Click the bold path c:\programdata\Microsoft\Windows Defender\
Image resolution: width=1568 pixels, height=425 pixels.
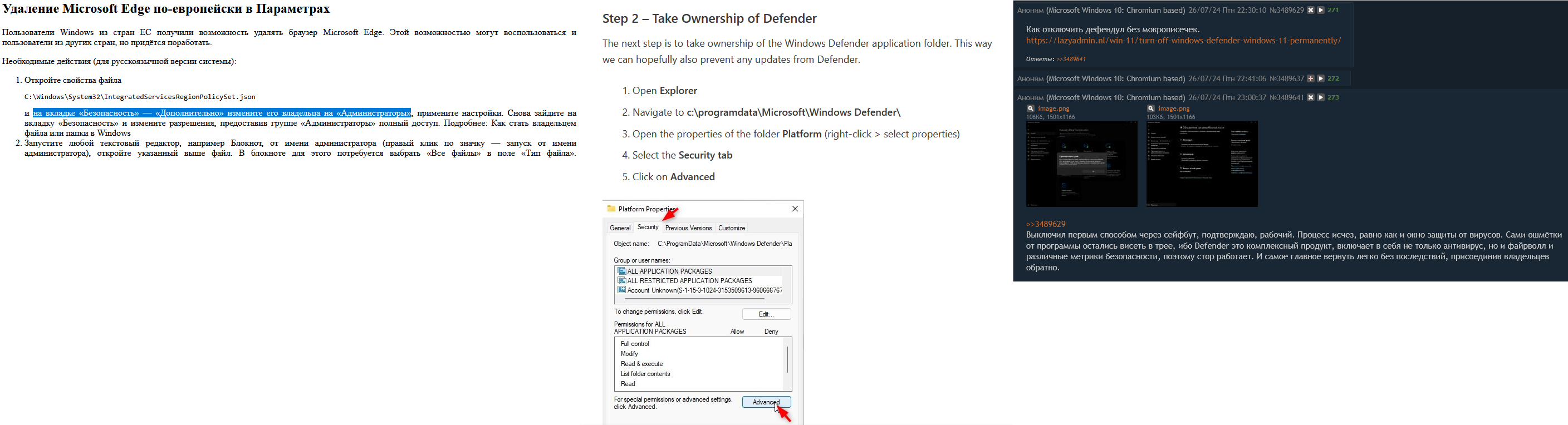click(793, 112)
